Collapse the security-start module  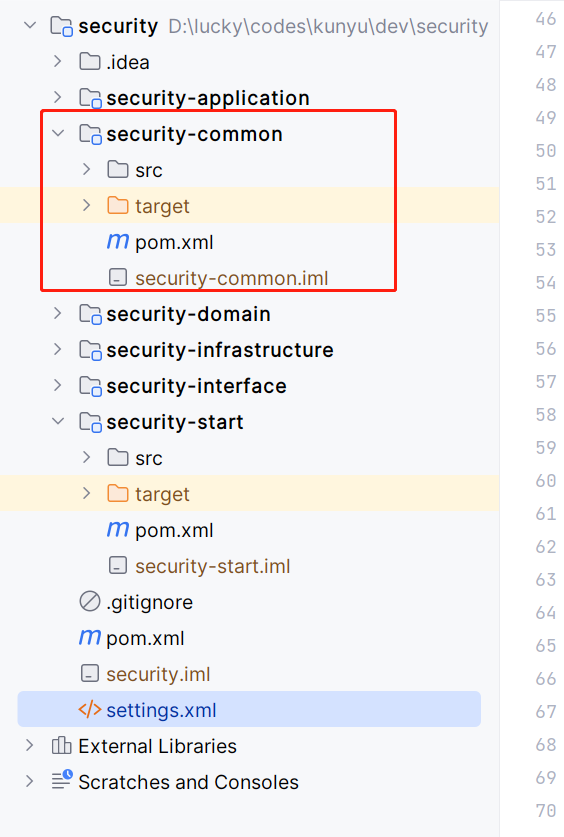click(x=58, y=421)
